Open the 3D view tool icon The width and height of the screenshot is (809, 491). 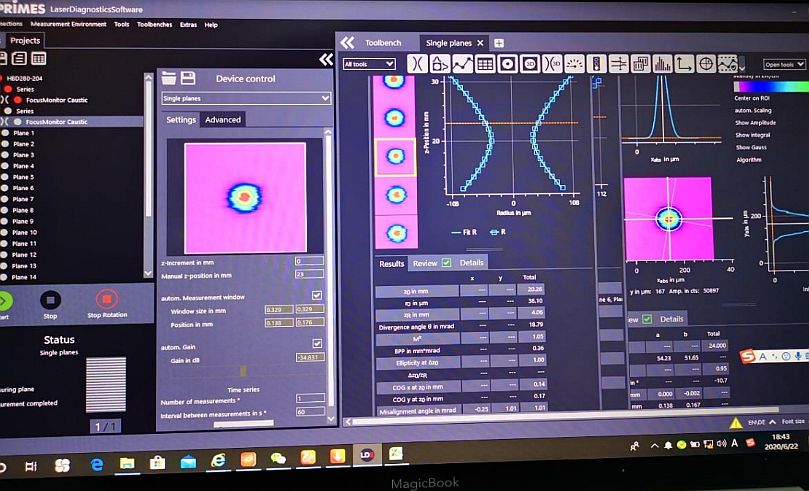point(530,63)
